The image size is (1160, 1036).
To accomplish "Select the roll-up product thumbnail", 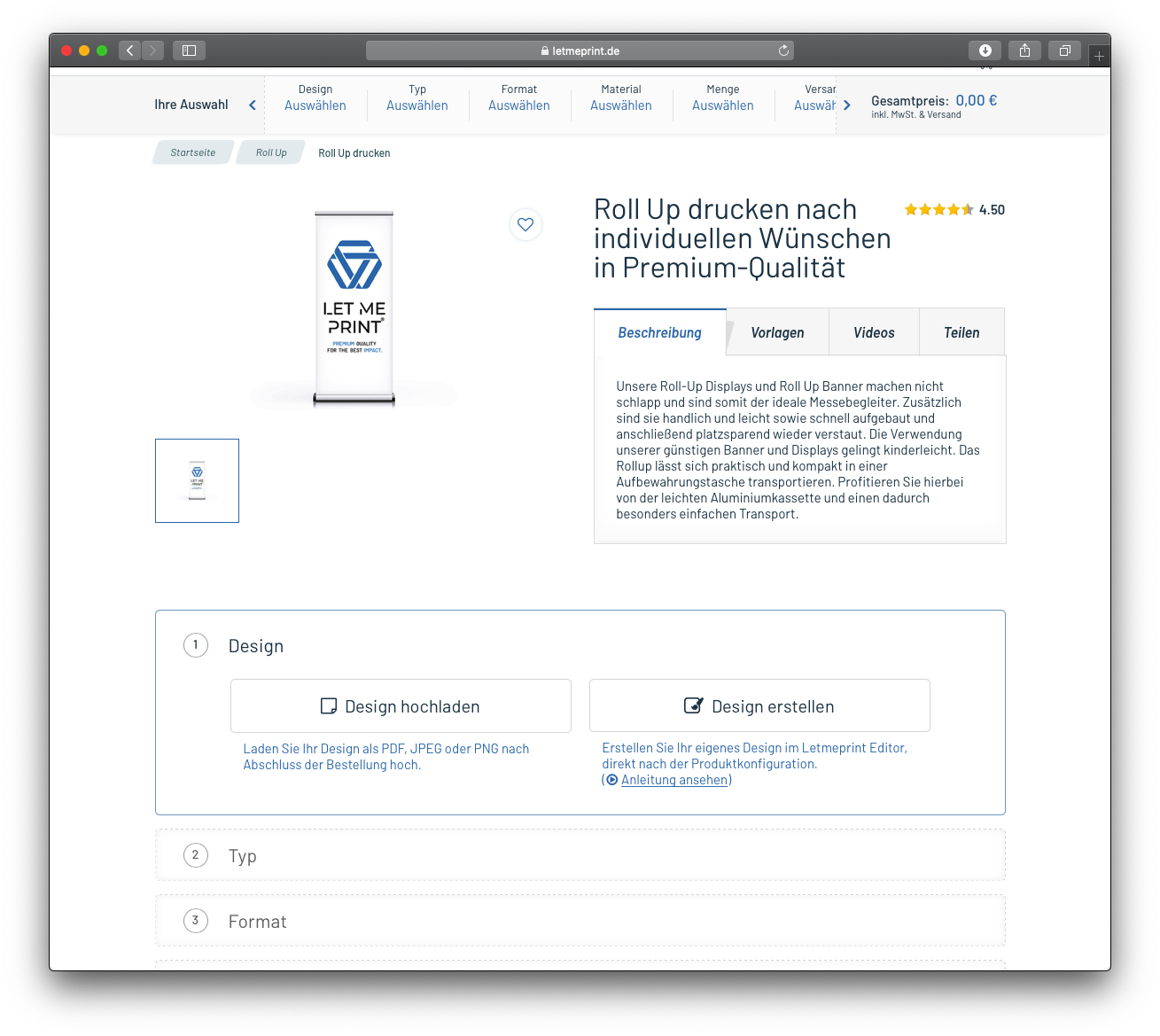I will pos(197,480).
